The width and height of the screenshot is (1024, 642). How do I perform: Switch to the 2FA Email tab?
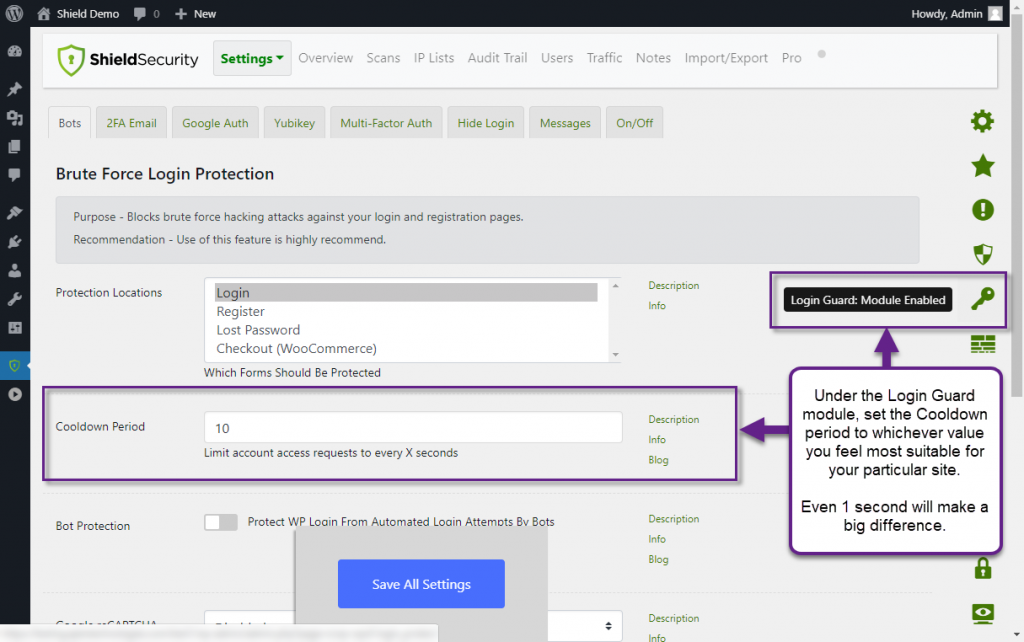point(131,123)
